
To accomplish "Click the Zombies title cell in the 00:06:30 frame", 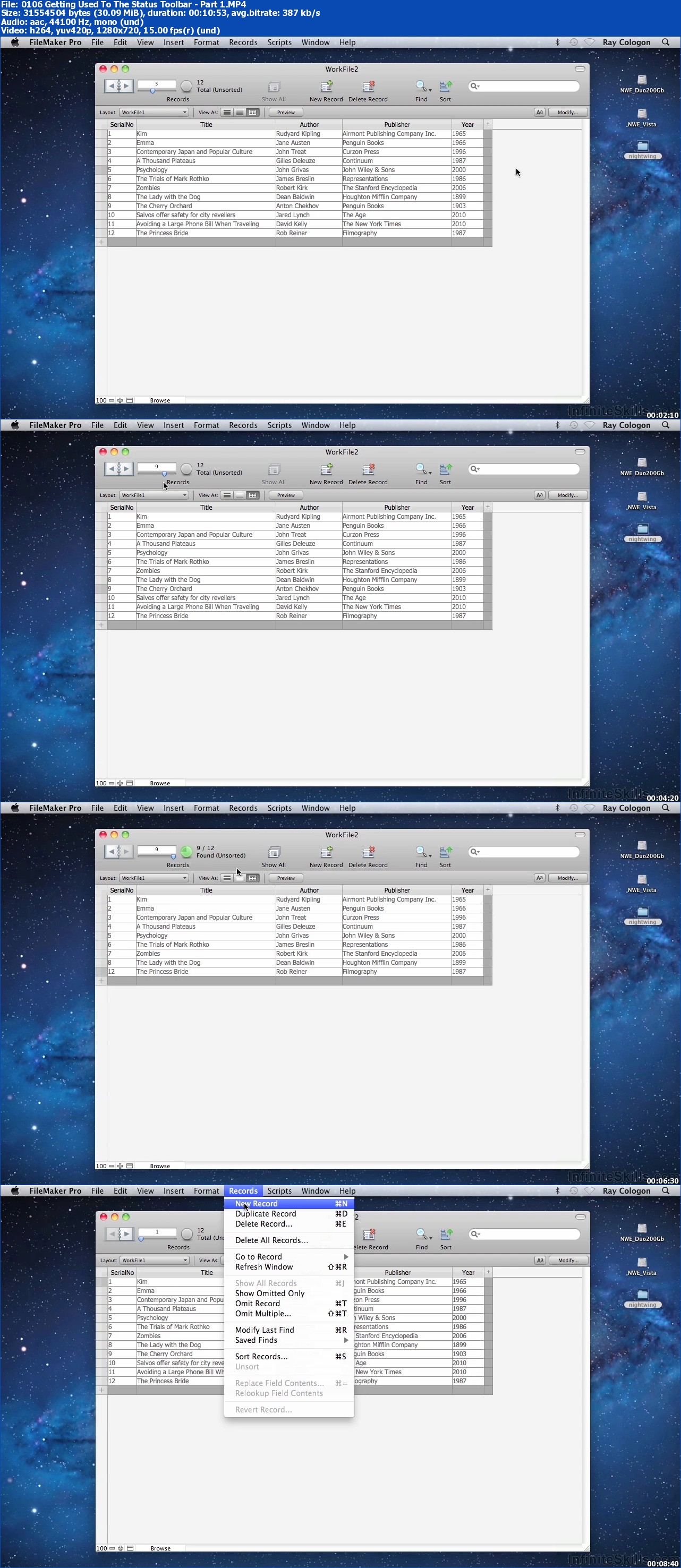I will coord(206,953).
